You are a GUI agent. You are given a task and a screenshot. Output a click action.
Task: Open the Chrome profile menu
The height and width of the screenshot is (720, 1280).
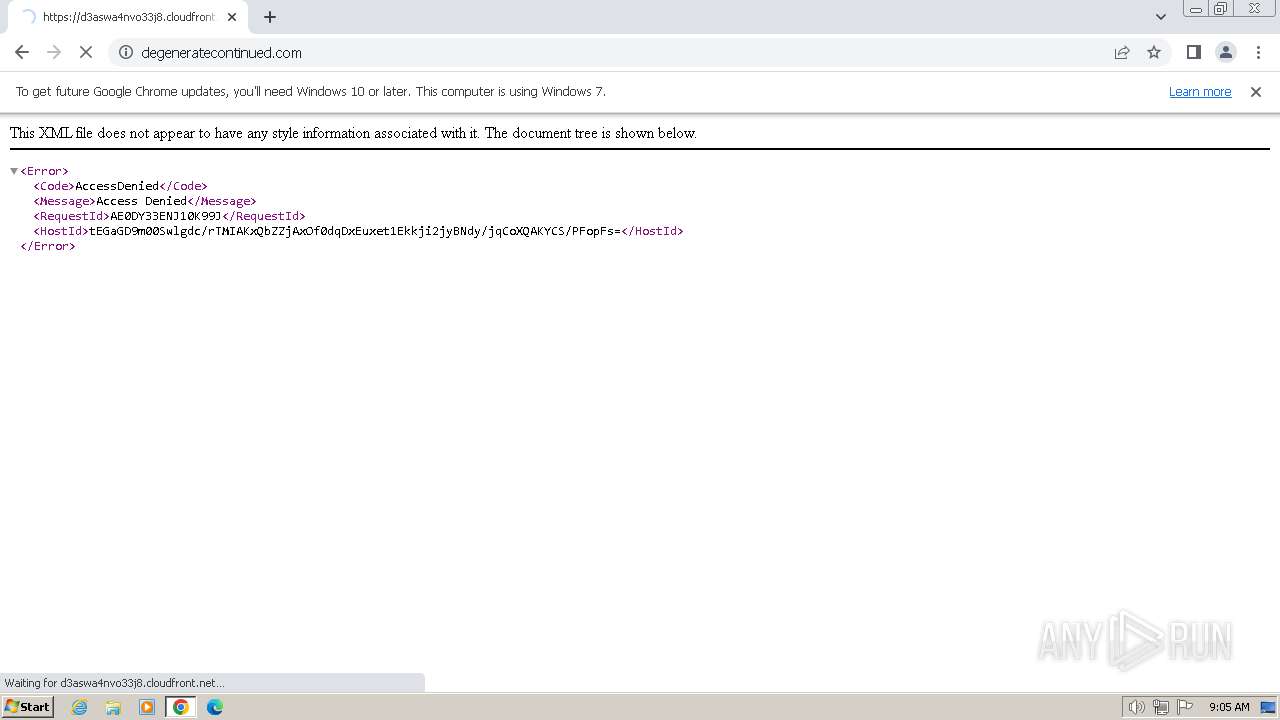pos(1225,52)
